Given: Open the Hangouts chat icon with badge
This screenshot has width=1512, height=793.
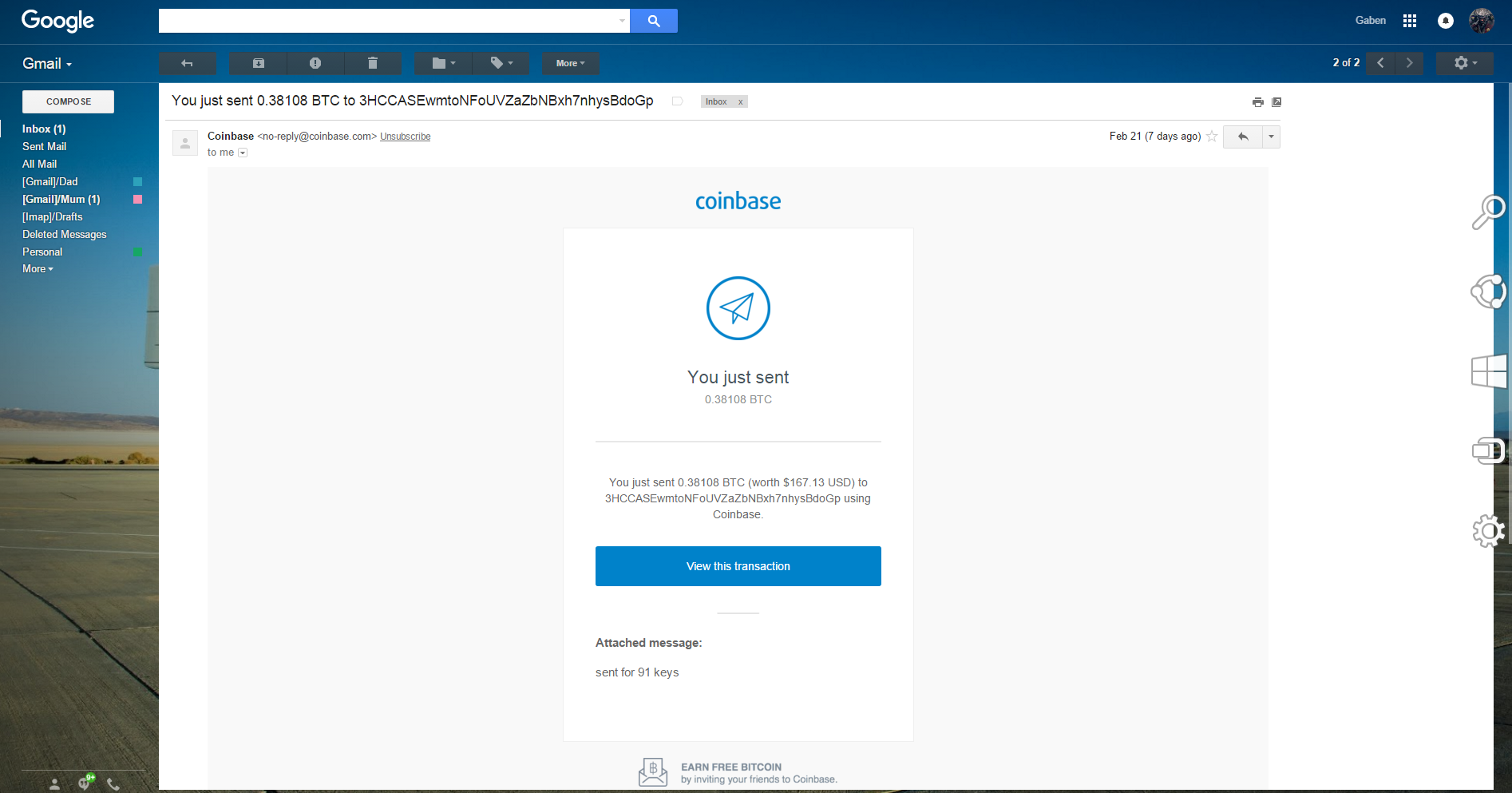Looking at the screenshot, I should click(x=85, y=782).
